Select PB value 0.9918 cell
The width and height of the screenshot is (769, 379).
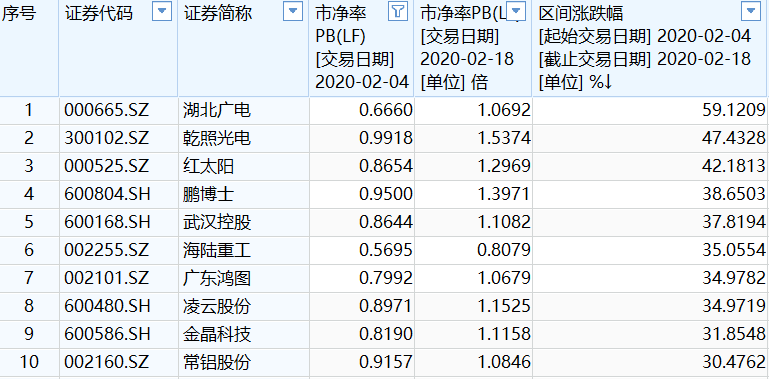tap(361, 138)
